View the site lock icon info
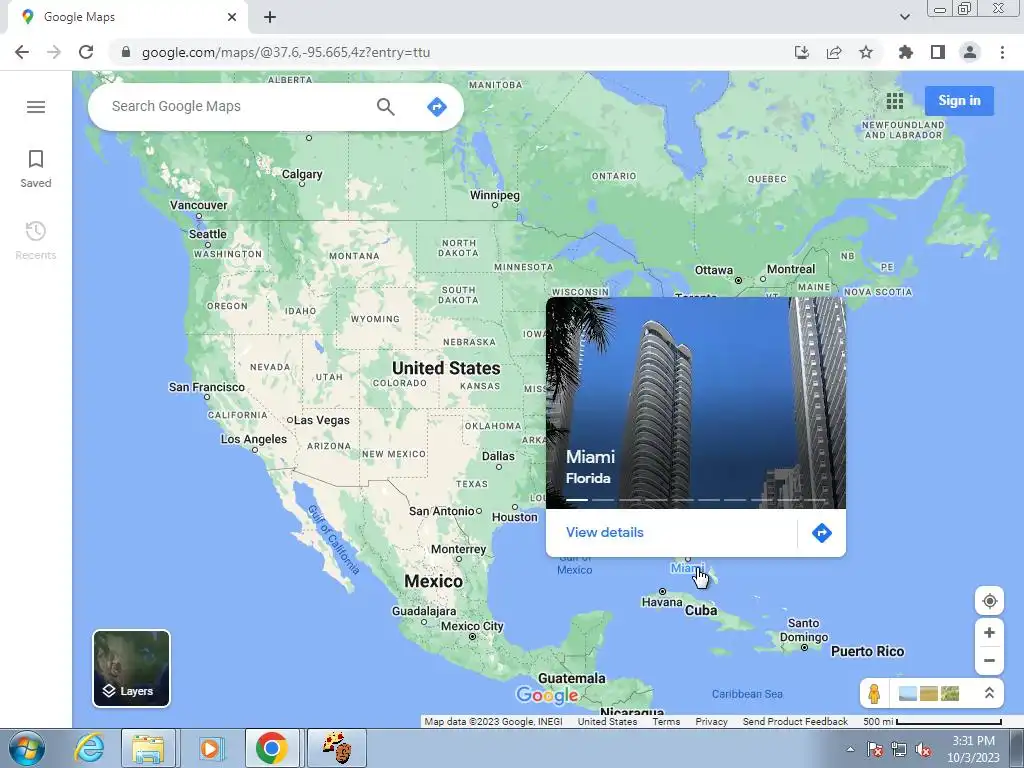The height and width of the screenshot is (768, 1024). coord(126,52)
